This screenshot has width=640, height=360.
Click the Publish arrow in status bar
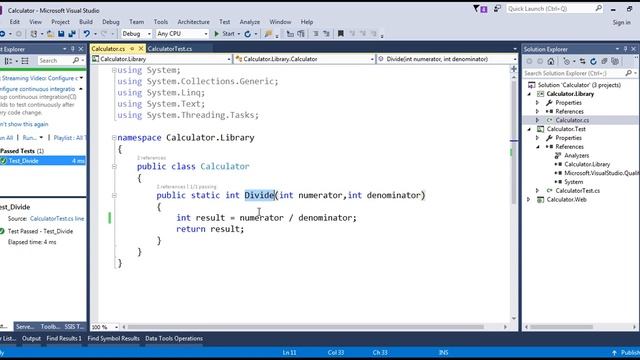614,353
